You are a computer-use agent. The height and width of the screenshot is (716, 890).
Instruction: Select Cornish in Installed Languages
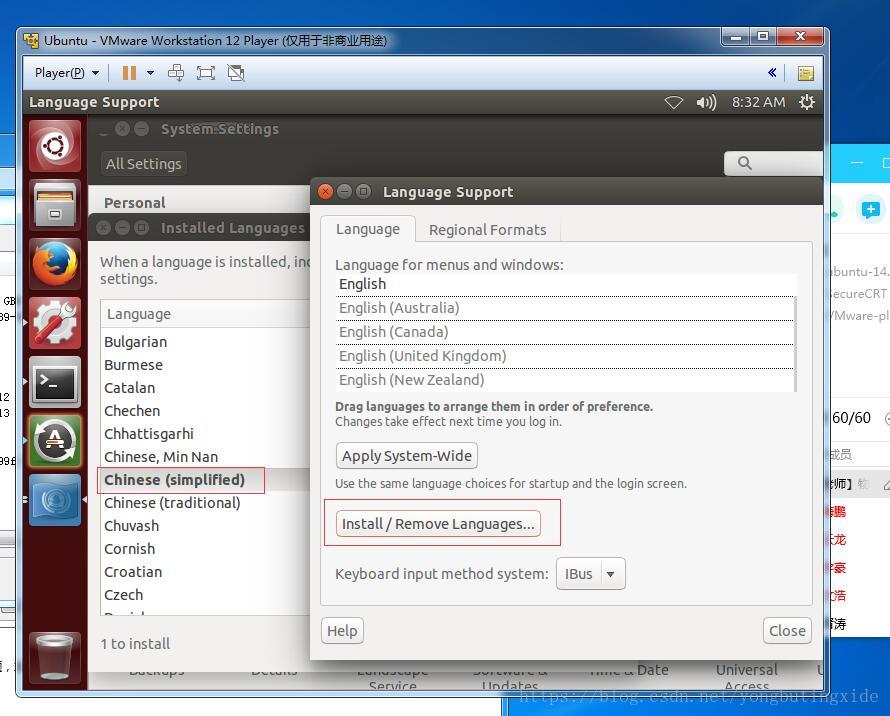coord(205,548)
